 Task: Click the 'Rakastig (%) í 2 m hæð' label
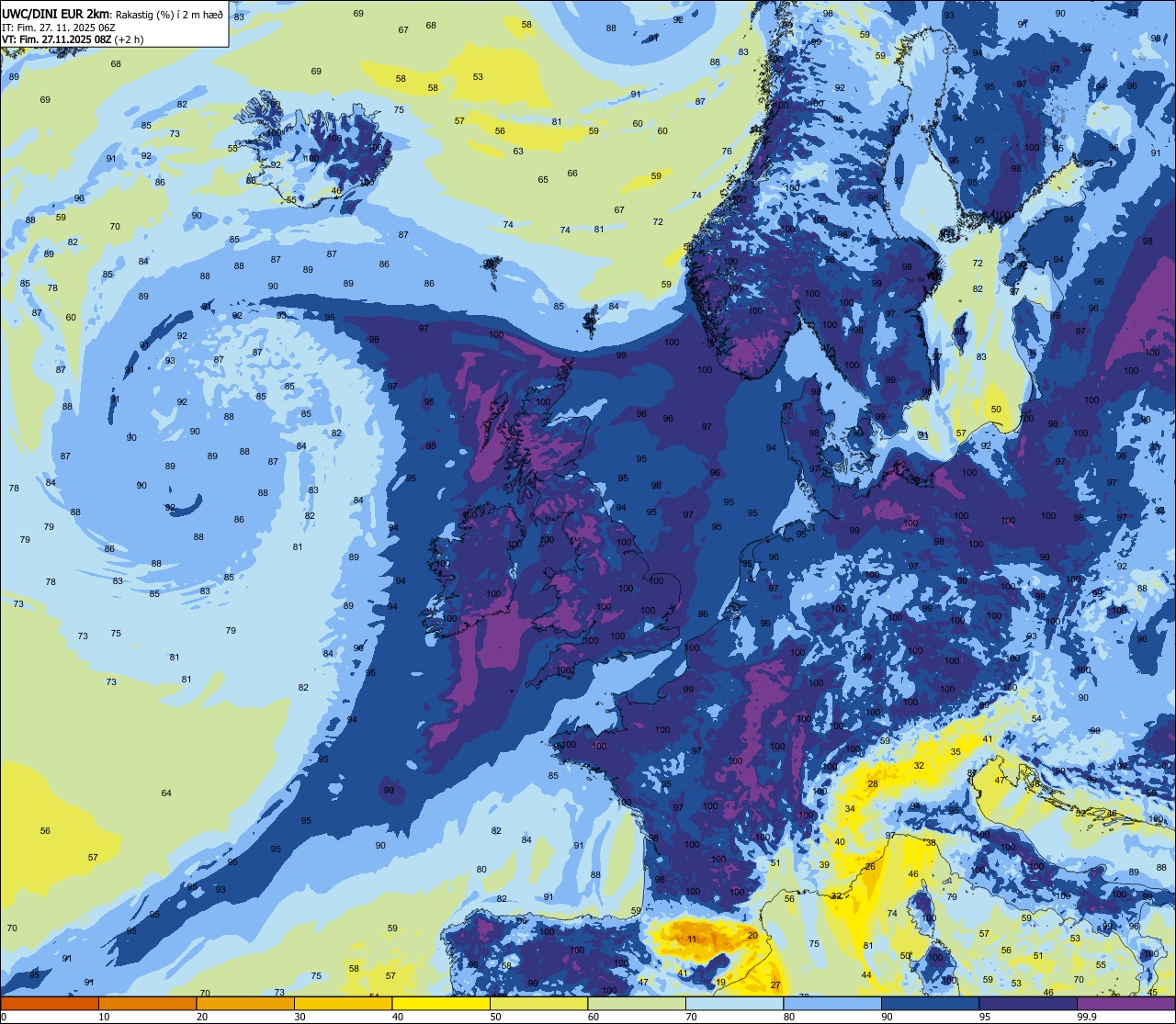(x=168, y=14)
